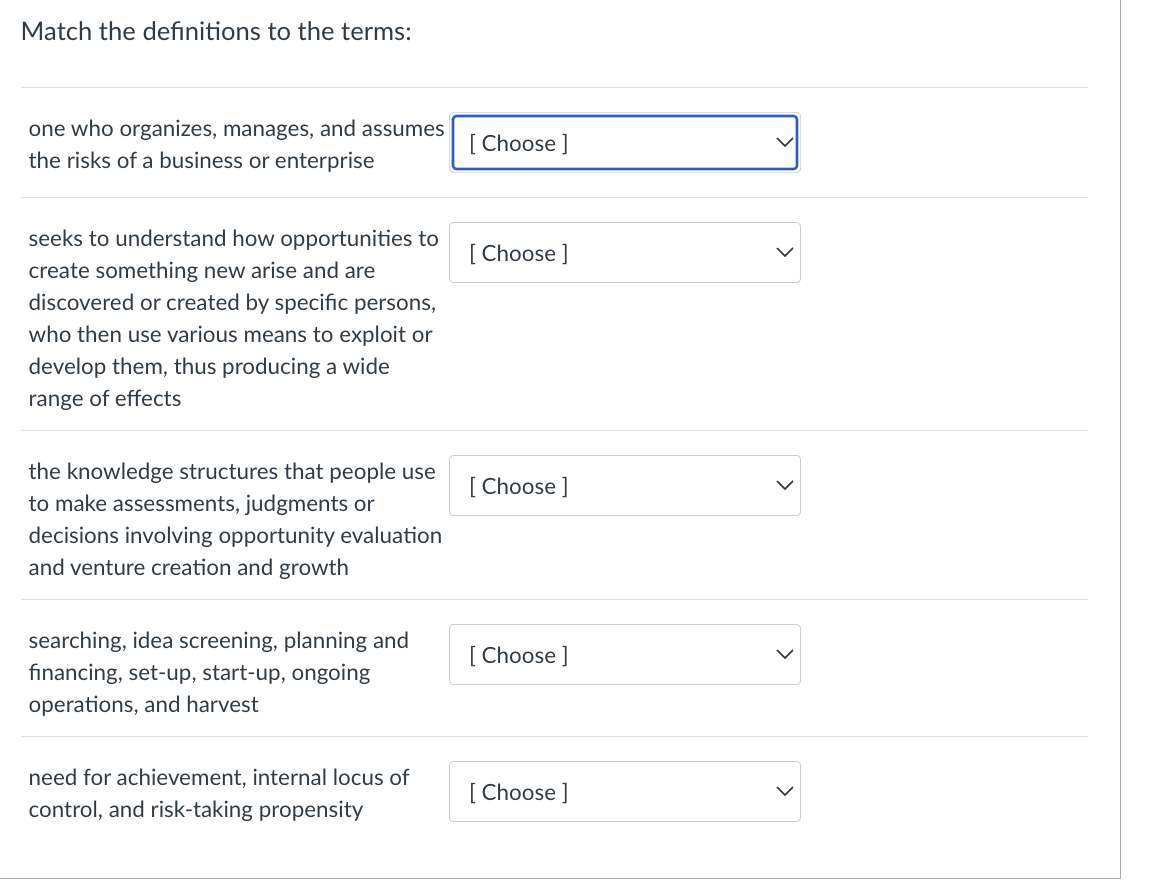Image resolution: width=1160 pixels, height=896 pixels.
Task: Click the chevron arrow for the need for achievement definition
Action: tap(786, 792)
